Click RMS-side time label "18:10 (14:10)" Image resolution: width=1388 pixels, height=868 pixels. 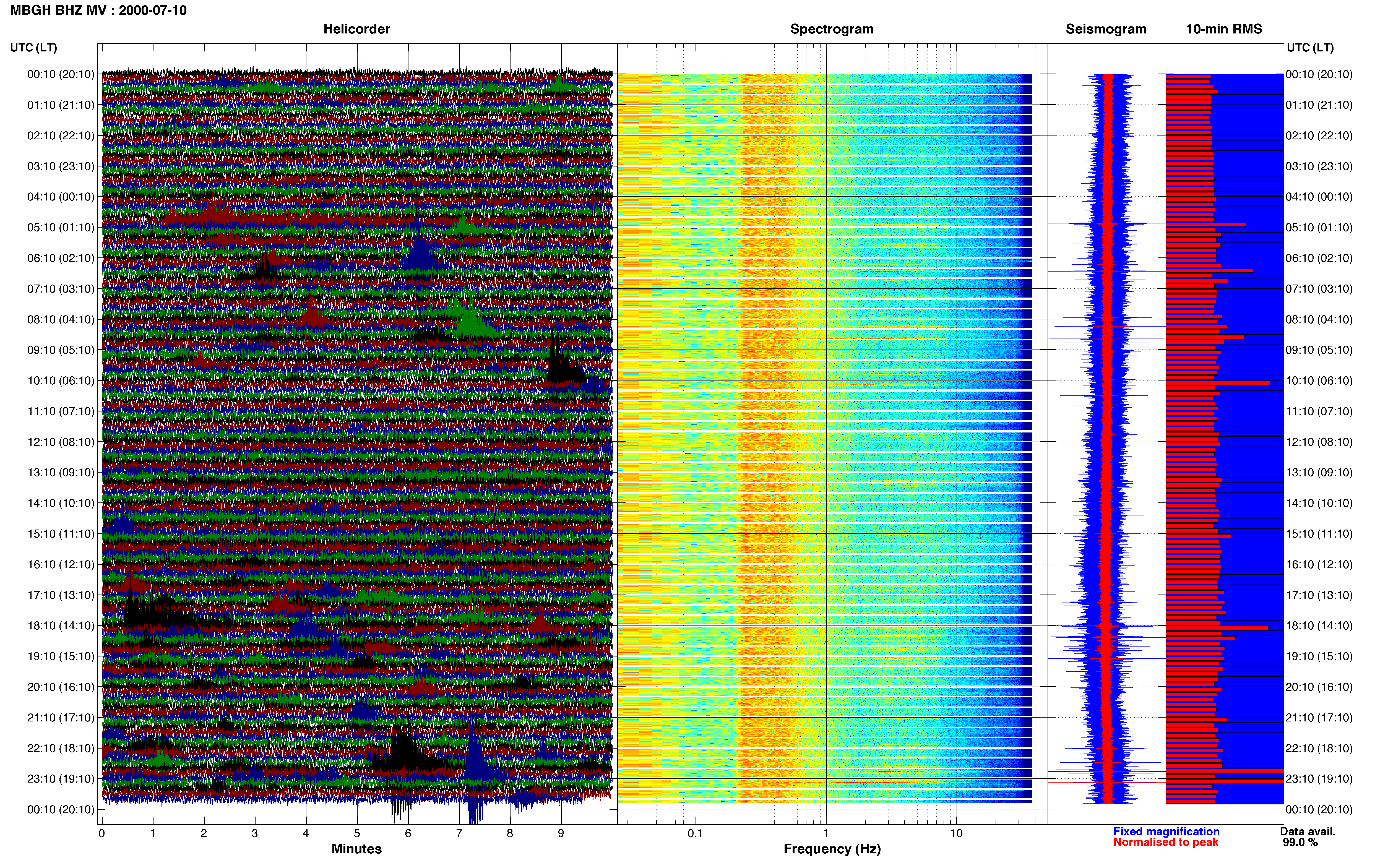(x=1319, y=626)
